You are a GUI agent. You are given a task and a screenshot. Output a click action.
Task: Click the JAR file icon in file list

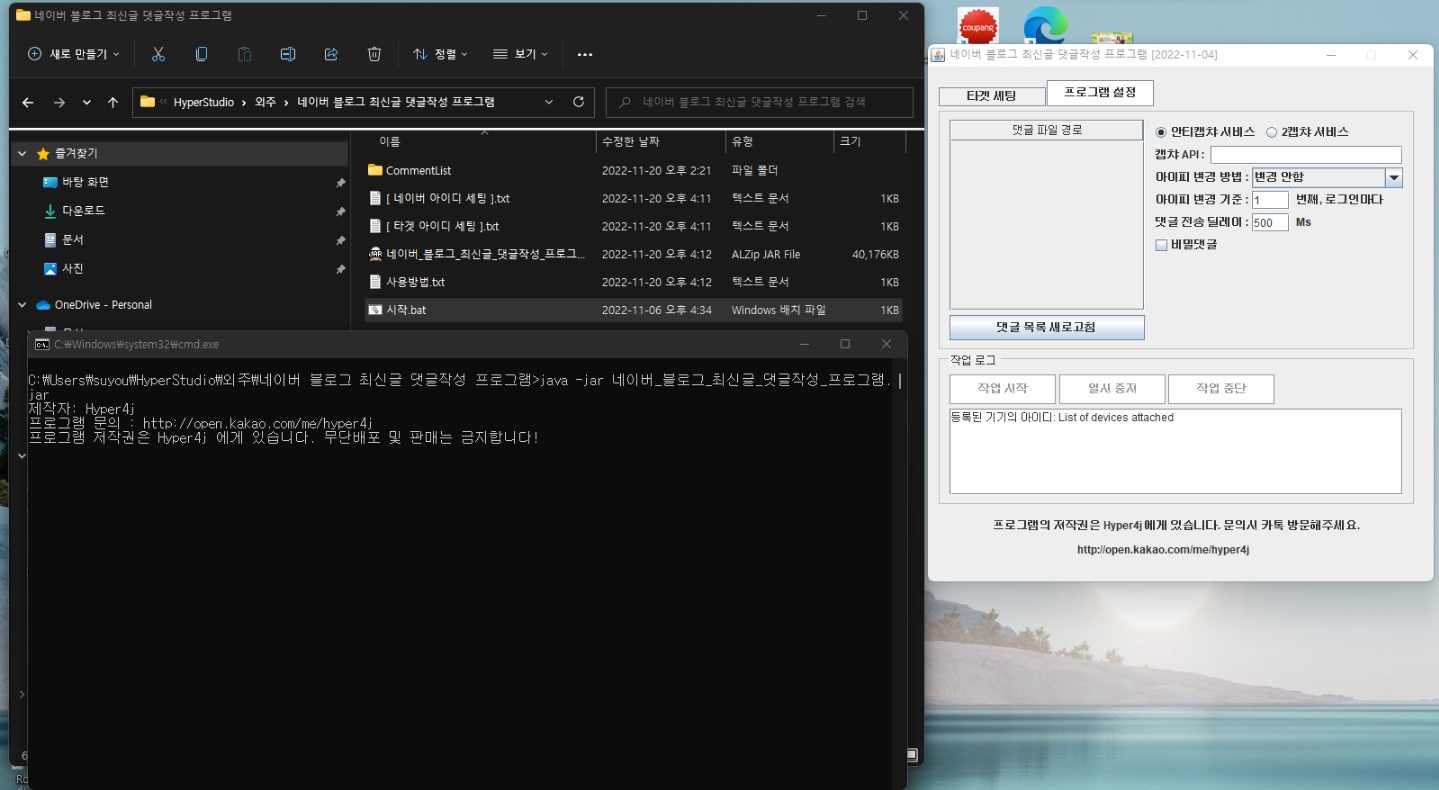coord(375,254)
